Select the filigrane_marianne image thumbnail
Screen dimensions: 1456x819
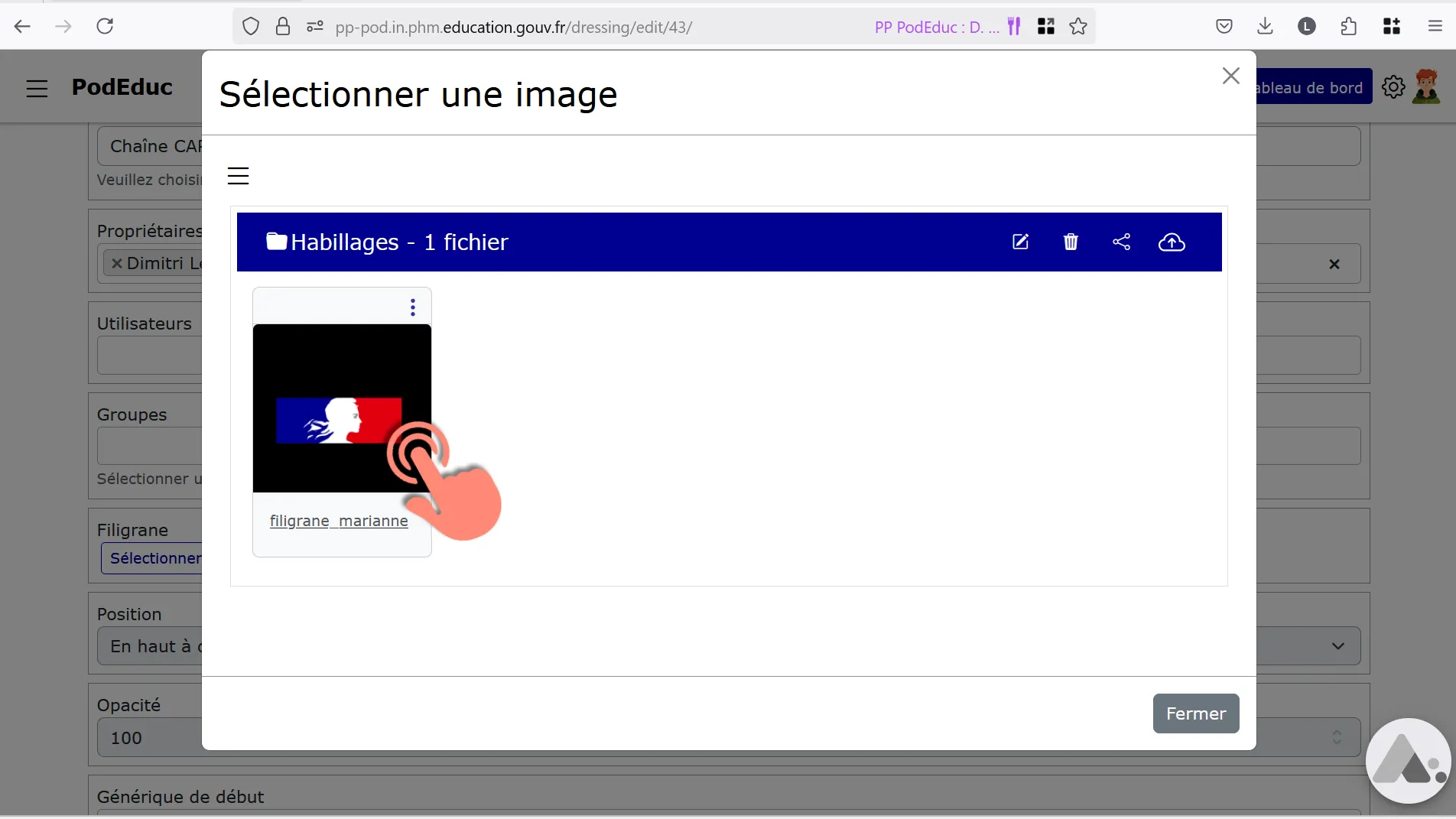pos(342,408)
